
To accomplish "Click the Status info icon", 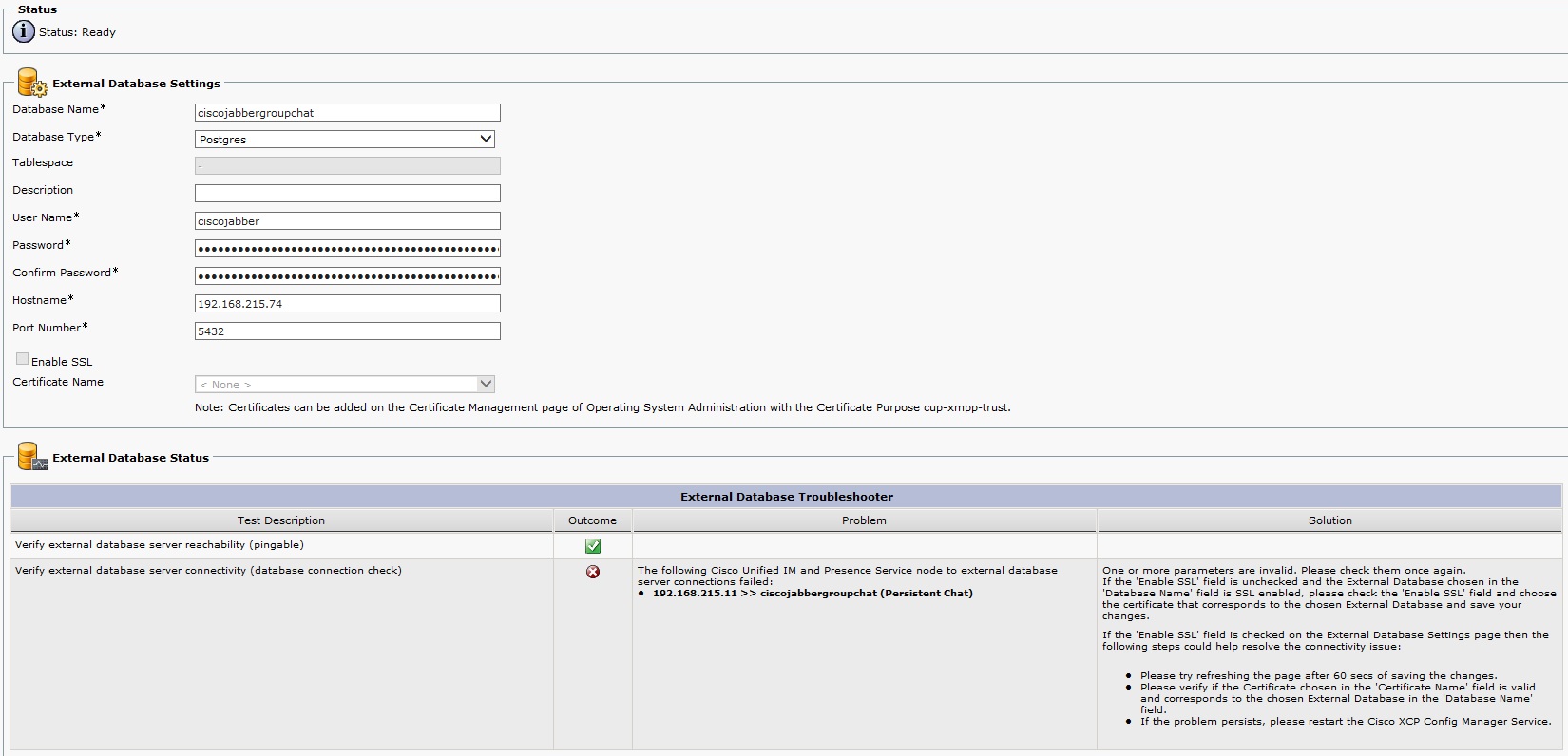I will pyautogui.click(x=23, y=31).
